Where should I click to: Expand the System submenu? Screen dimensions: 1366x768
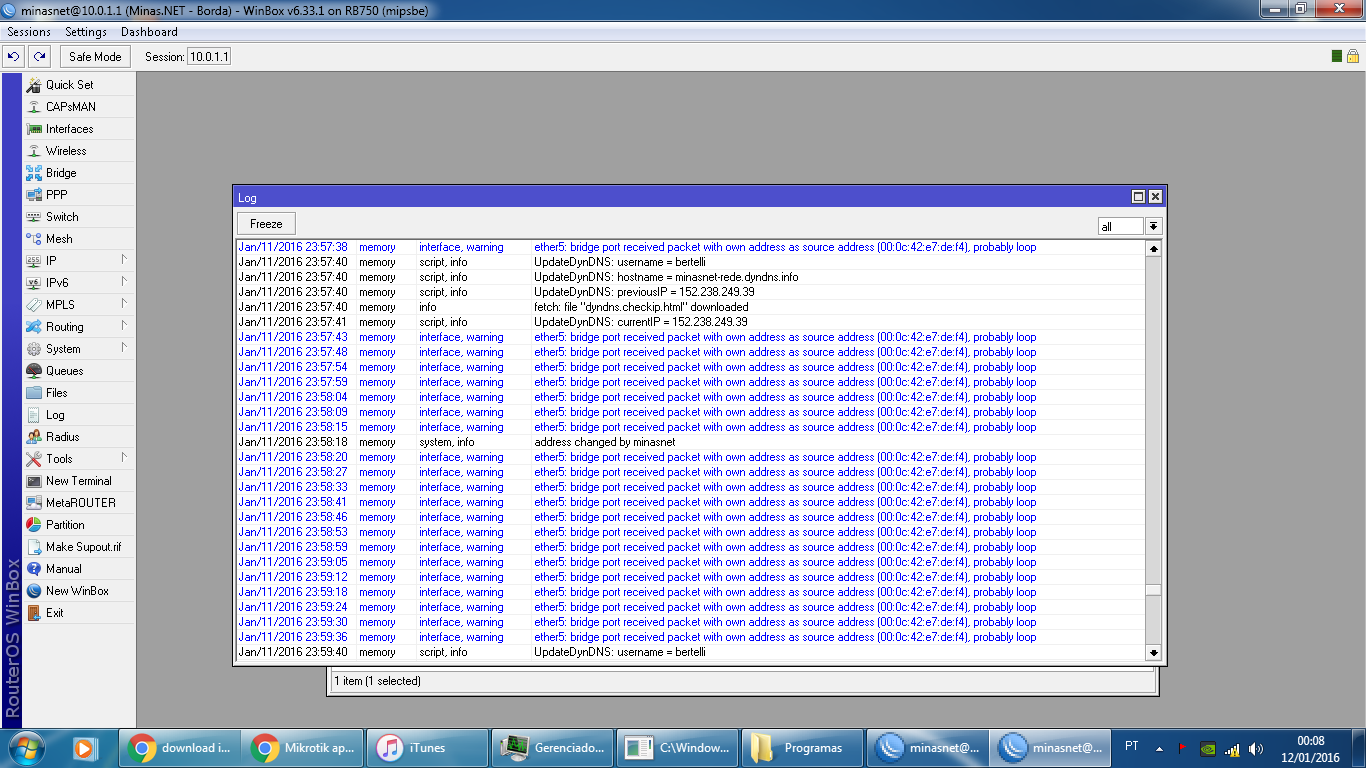[x=79, y=349]
